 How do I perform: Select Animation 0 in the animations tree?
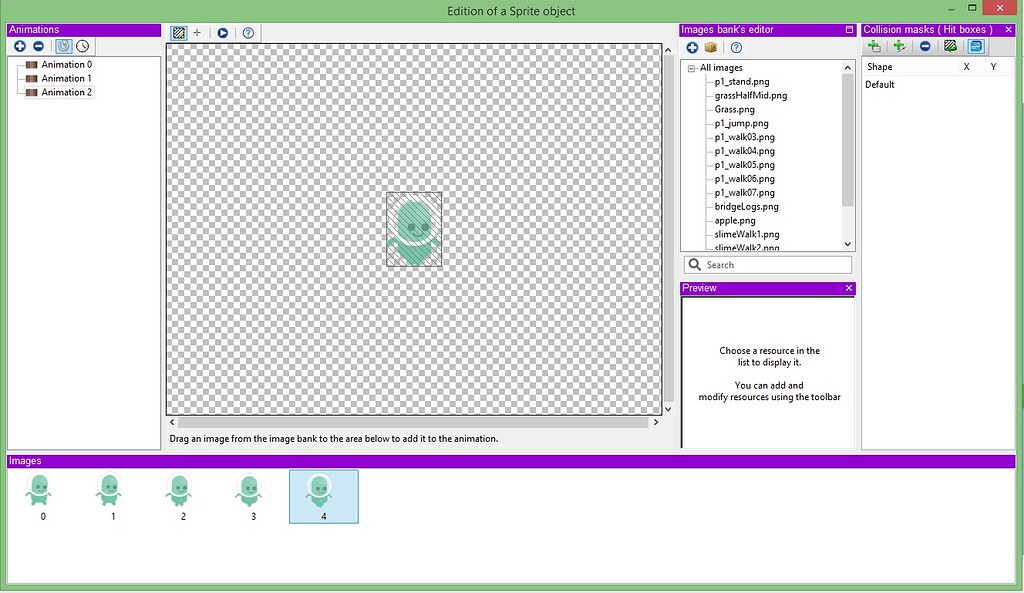tap(66, 64)
